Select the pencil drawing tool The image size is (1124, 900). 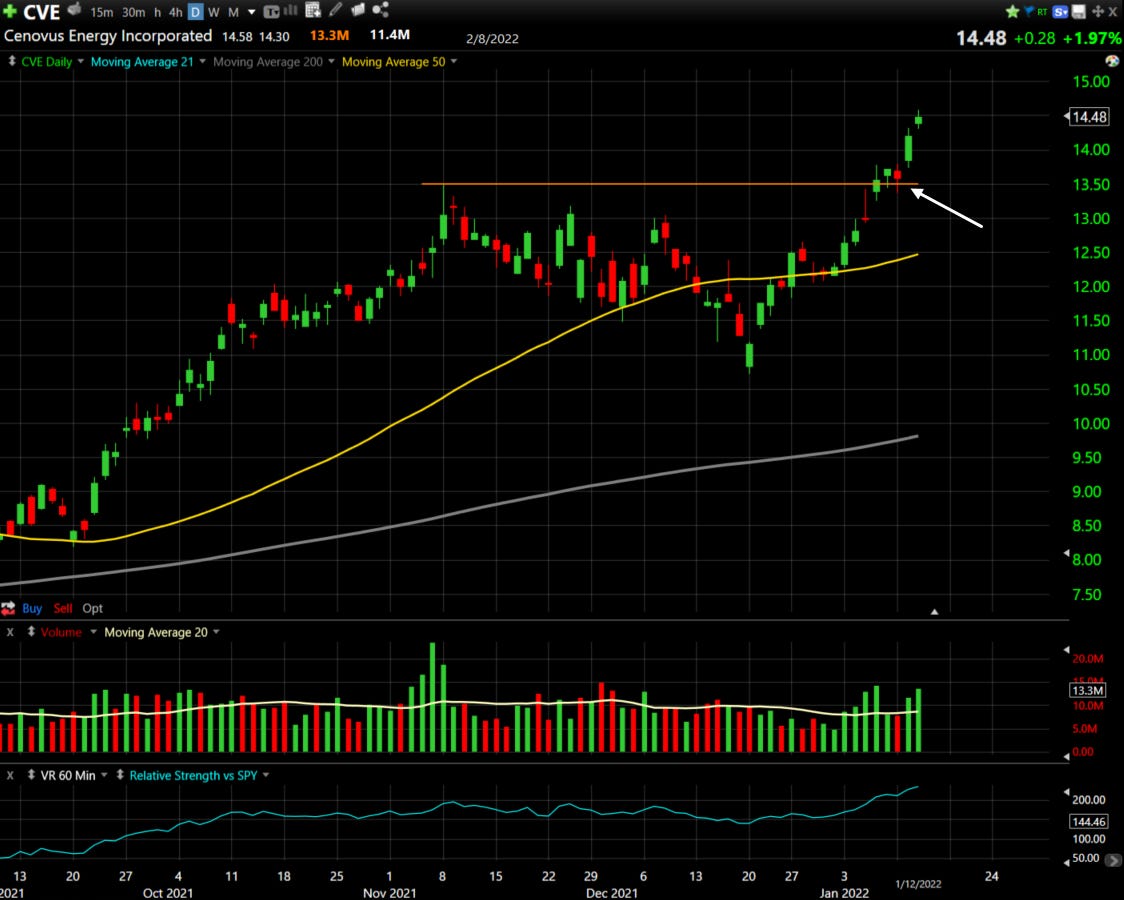coord(335,9)
